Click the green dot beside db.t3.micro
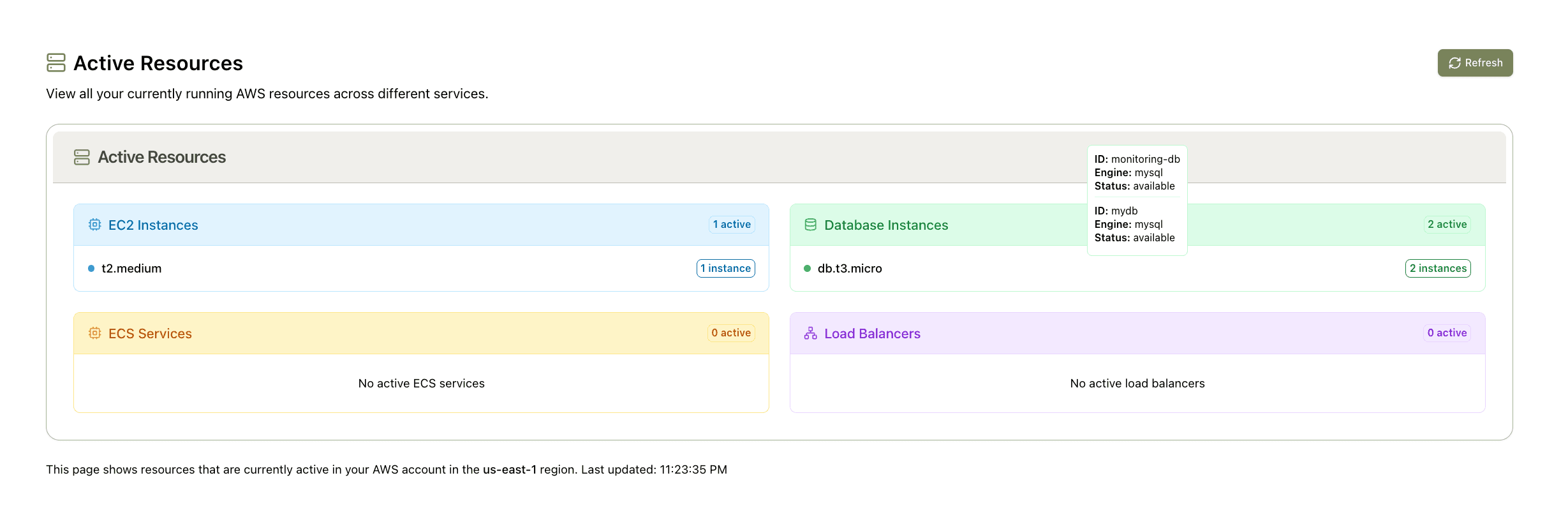 [x=807, y=269]
